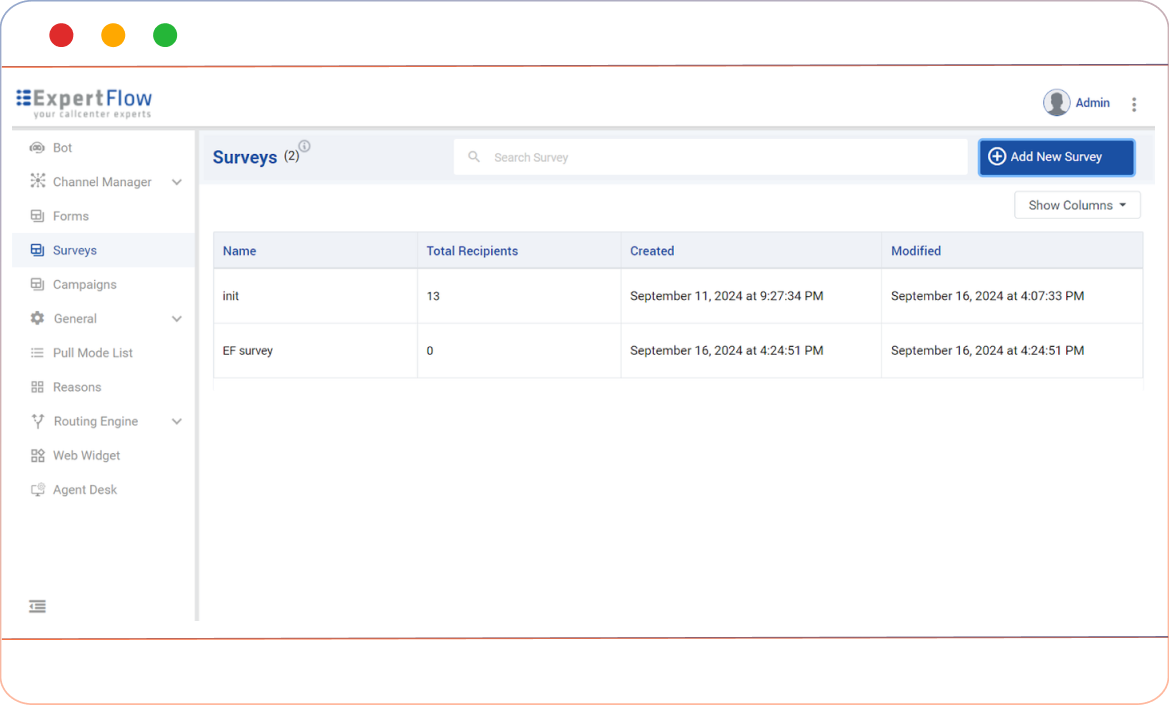Expand the Channel Manager chevron
1169x705 pixels.
pyautogui.click(x=177, y=182)
